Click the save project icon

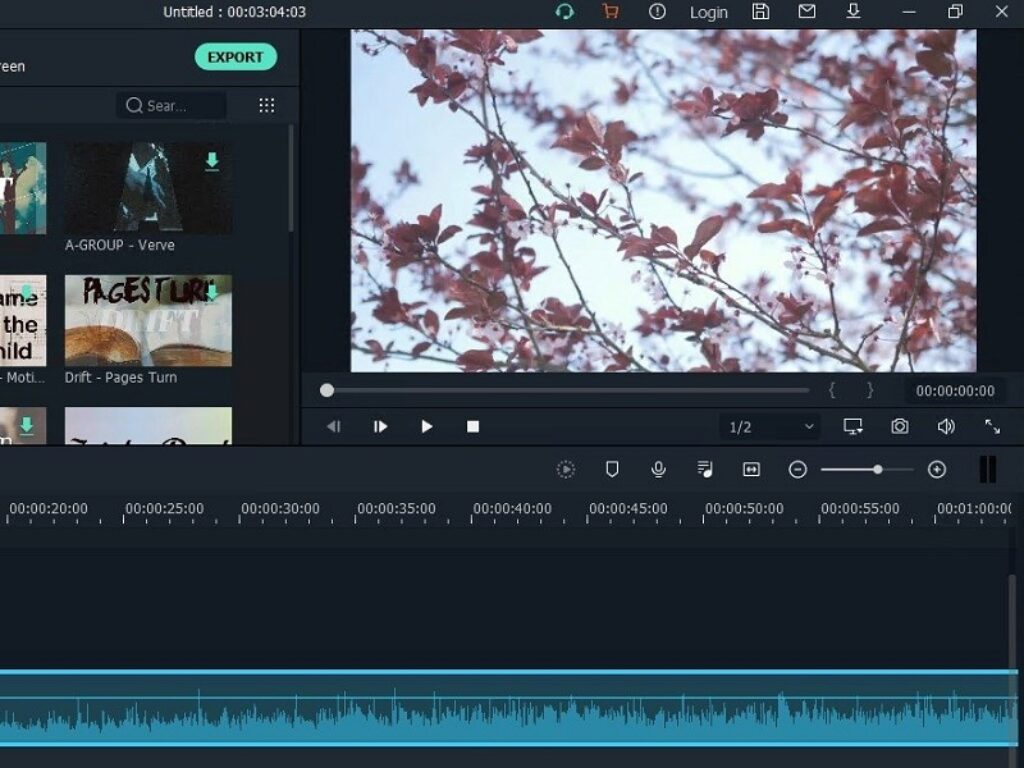[761, 12]
